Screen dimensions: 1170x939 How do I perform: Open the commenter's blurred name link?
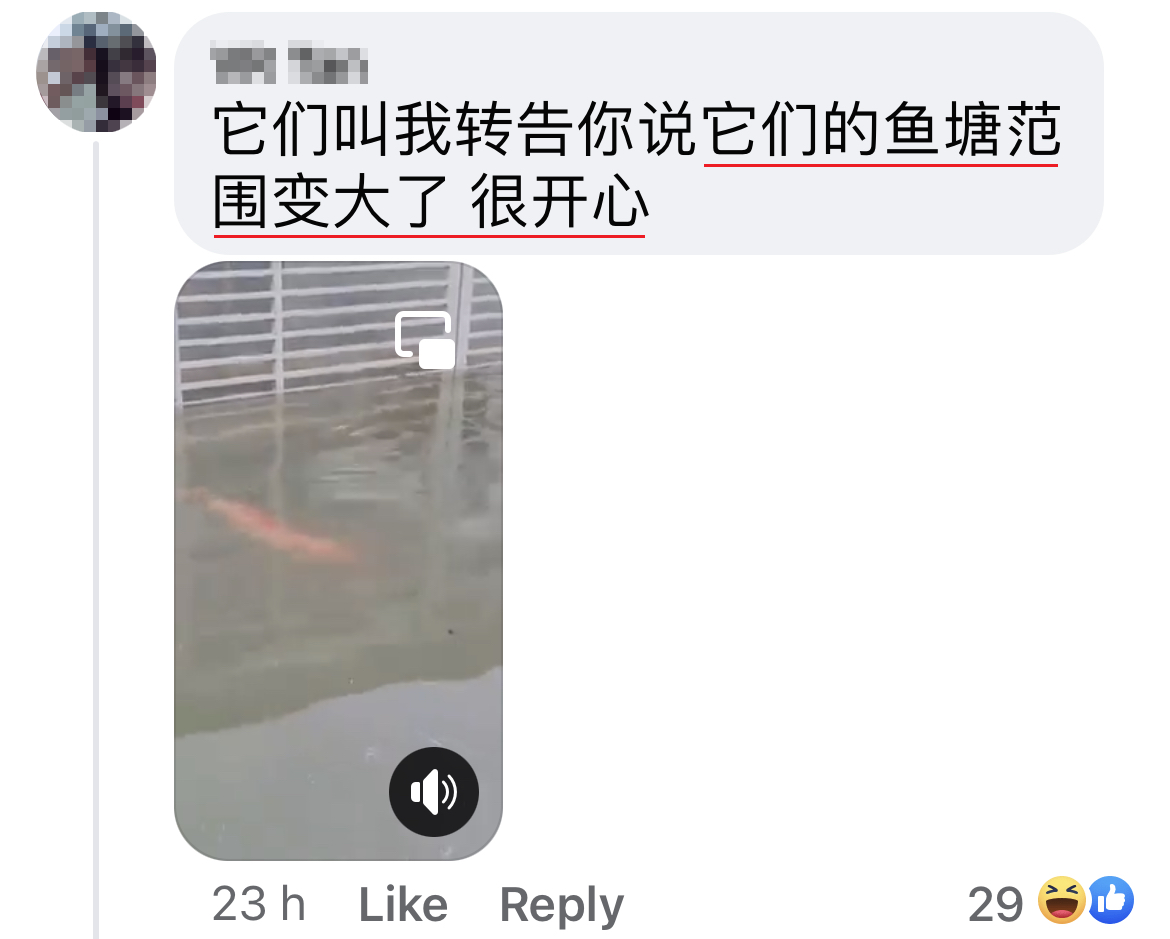(290, 63)
